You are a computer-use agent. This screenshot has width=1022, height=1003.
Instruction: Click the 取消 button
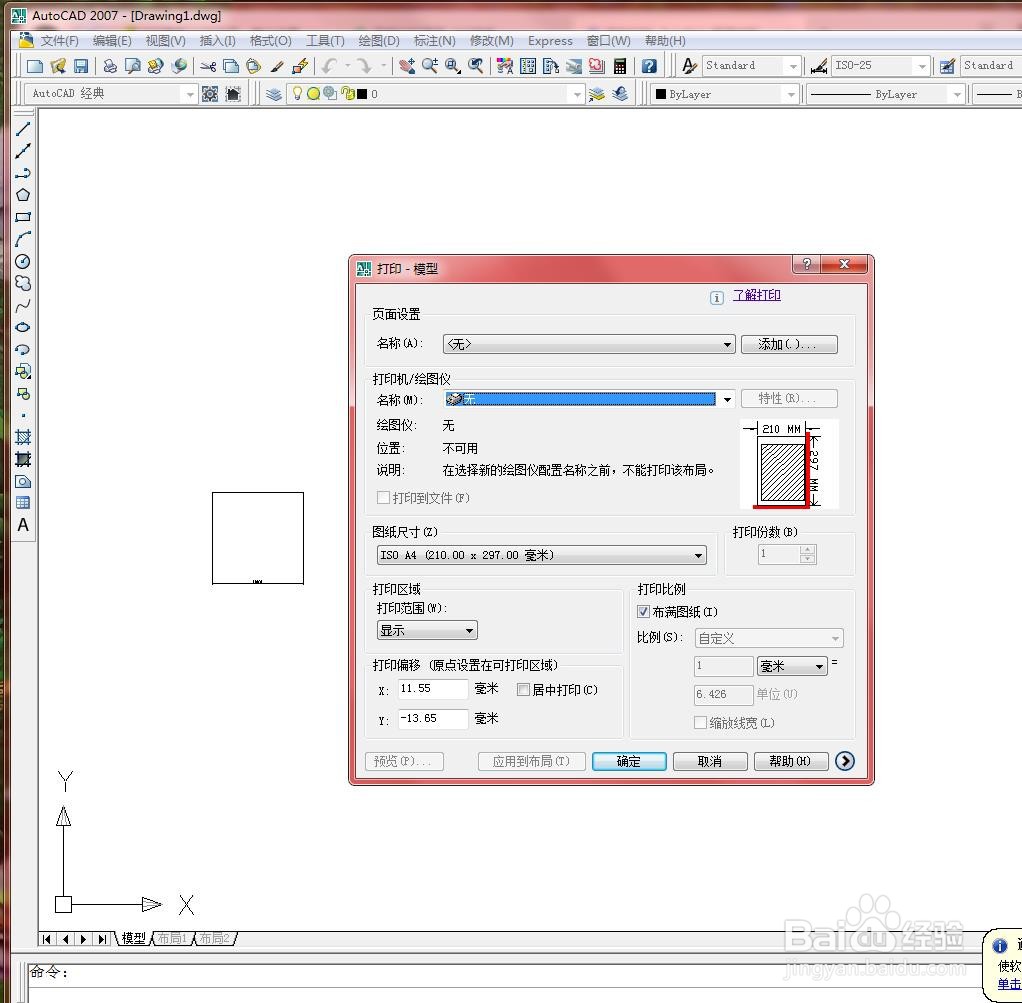point(710,761)
